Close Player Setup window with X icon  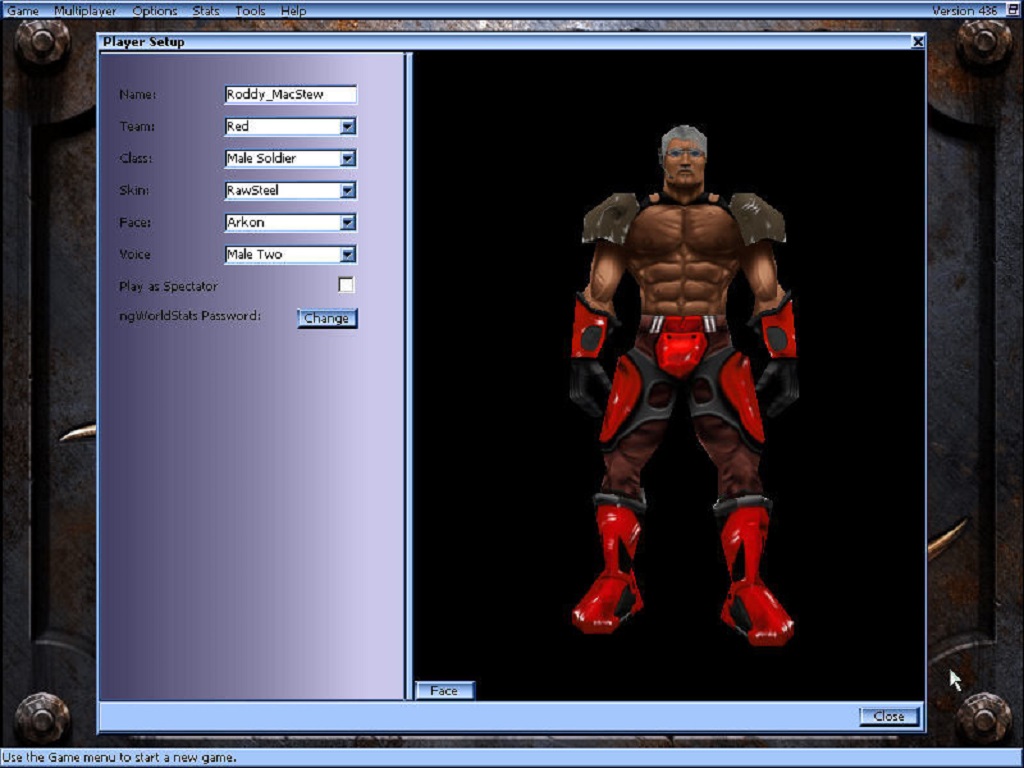(x=917, y=42)
